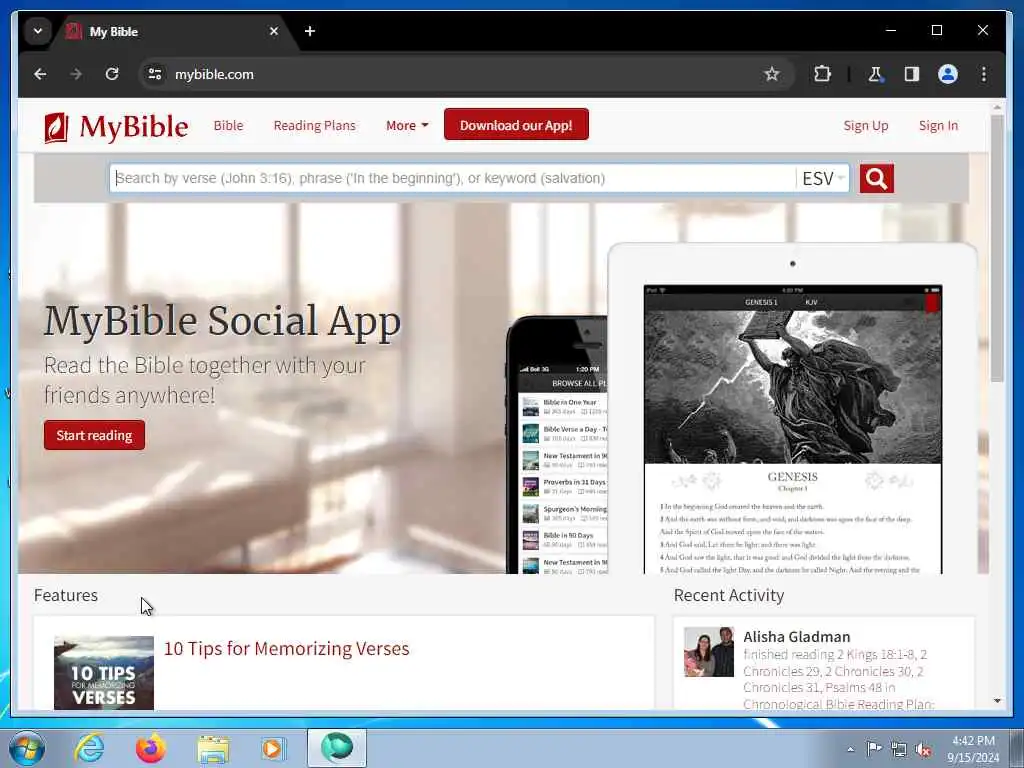Open a new browser tab
Image resolution: width=1024 pixels, height=768 pixels.
(x=310, y=31)
